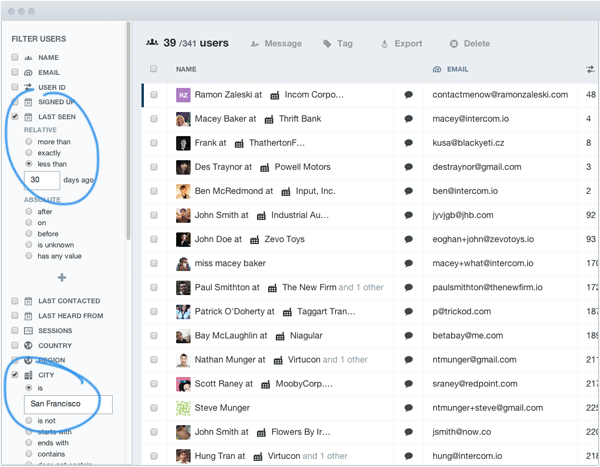Enable the LAST CONTACTED filter checkbox
Image resolution: width=600 pixels, height=467 pixels.
(15, 300)
